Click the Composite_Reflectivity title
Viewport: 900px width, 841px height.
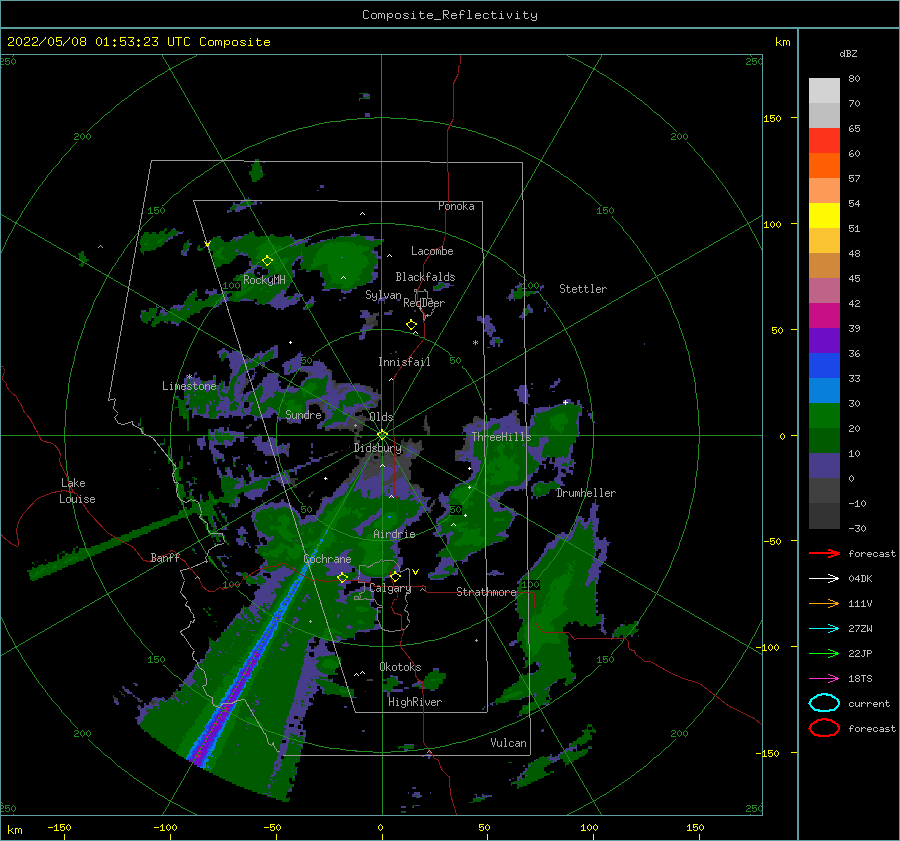click(450, 15)
